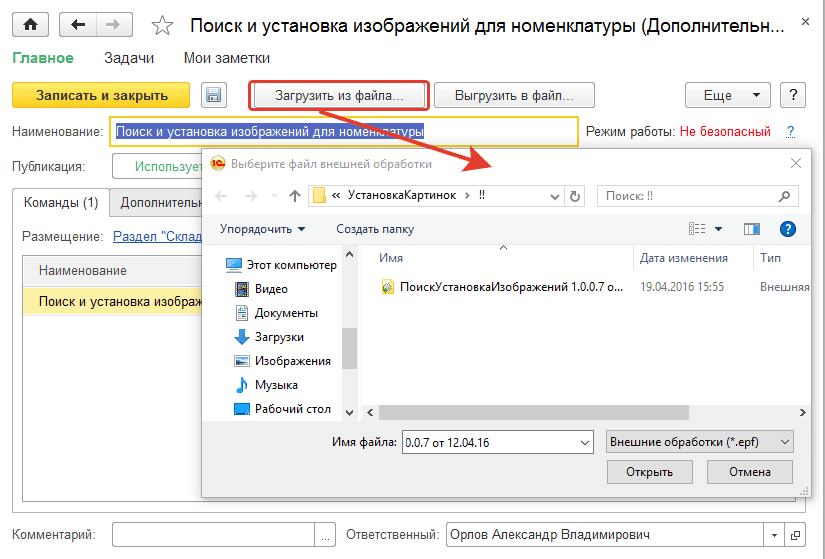Viewport: 825px width, 559px height.
Task: Click Записать и закрыть button
Action: [101, 95]
